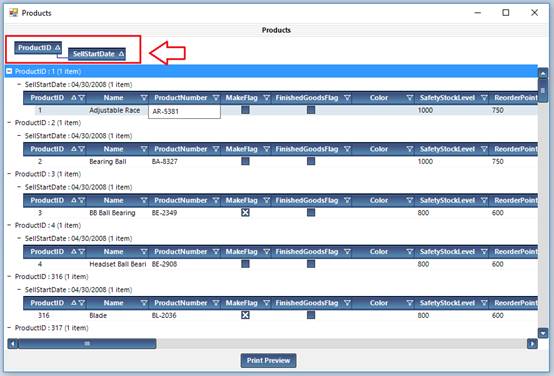Open Color filter in ProductID 4 group header
Image resolution: width=554 pixels, height=376 pixels.
click(x=409, y=252)
